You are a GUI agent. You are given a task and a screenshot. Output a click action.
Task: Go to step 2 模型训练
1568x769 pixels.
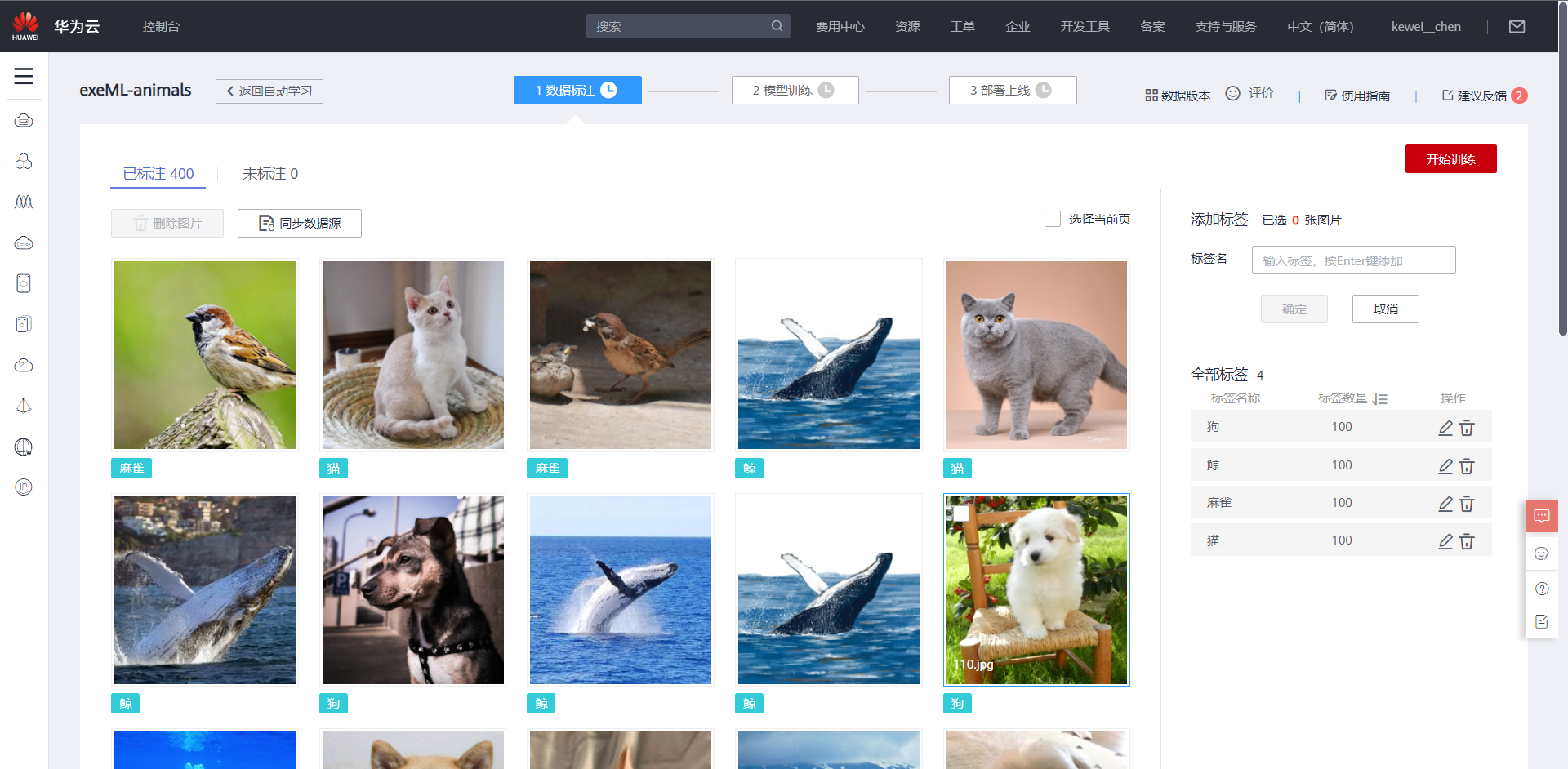point(795,90)
